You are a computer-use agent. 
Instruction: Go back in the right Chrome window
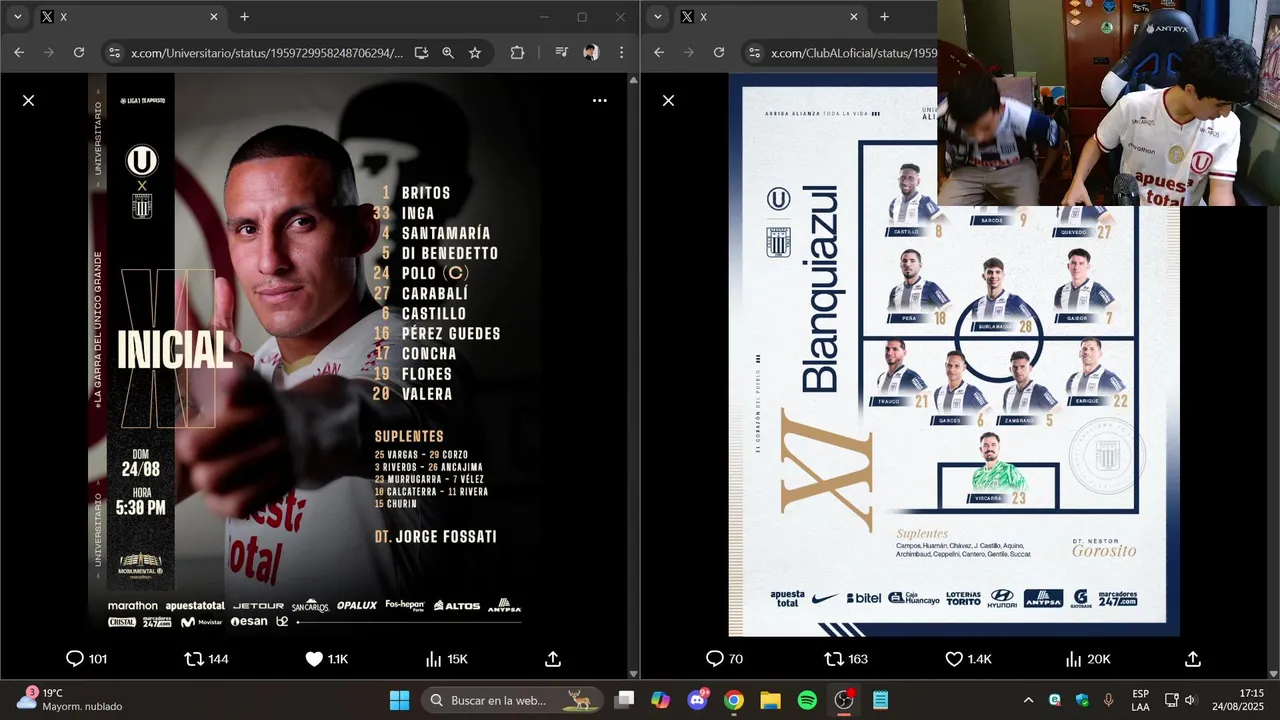pyautogui.click(x=659, y=52)
